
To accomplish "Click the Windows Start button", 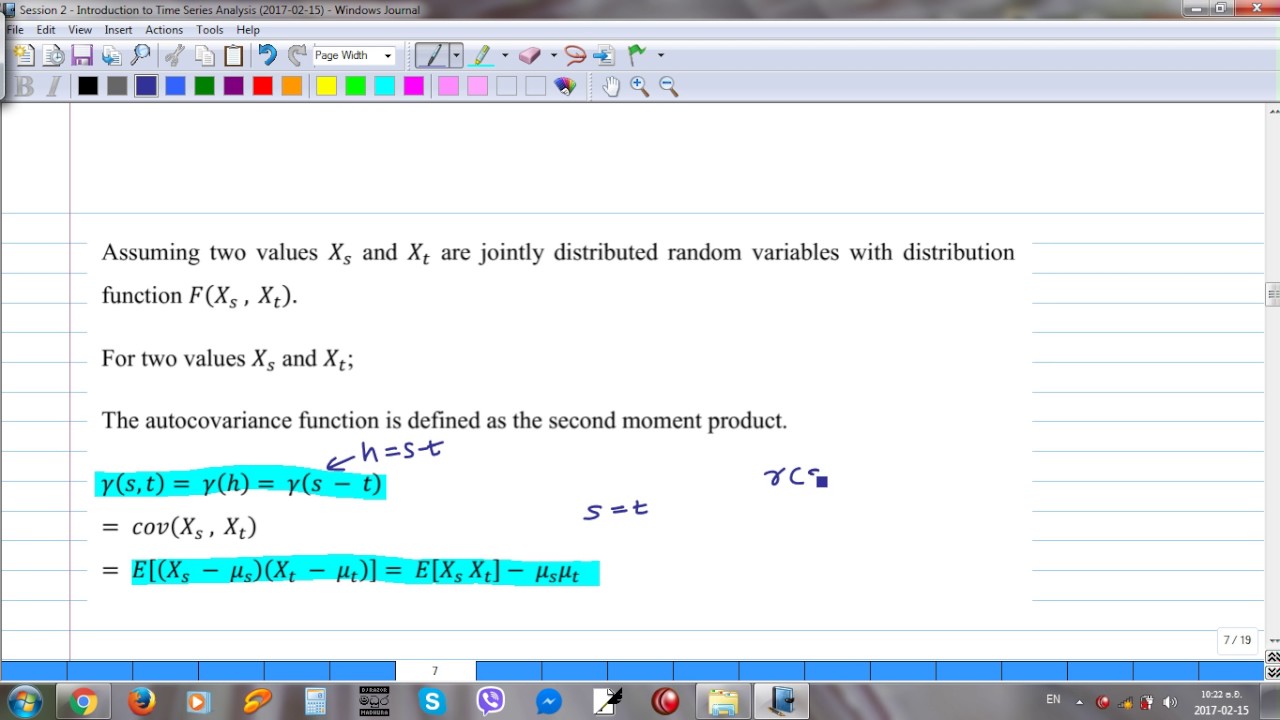I will point(24,702).
